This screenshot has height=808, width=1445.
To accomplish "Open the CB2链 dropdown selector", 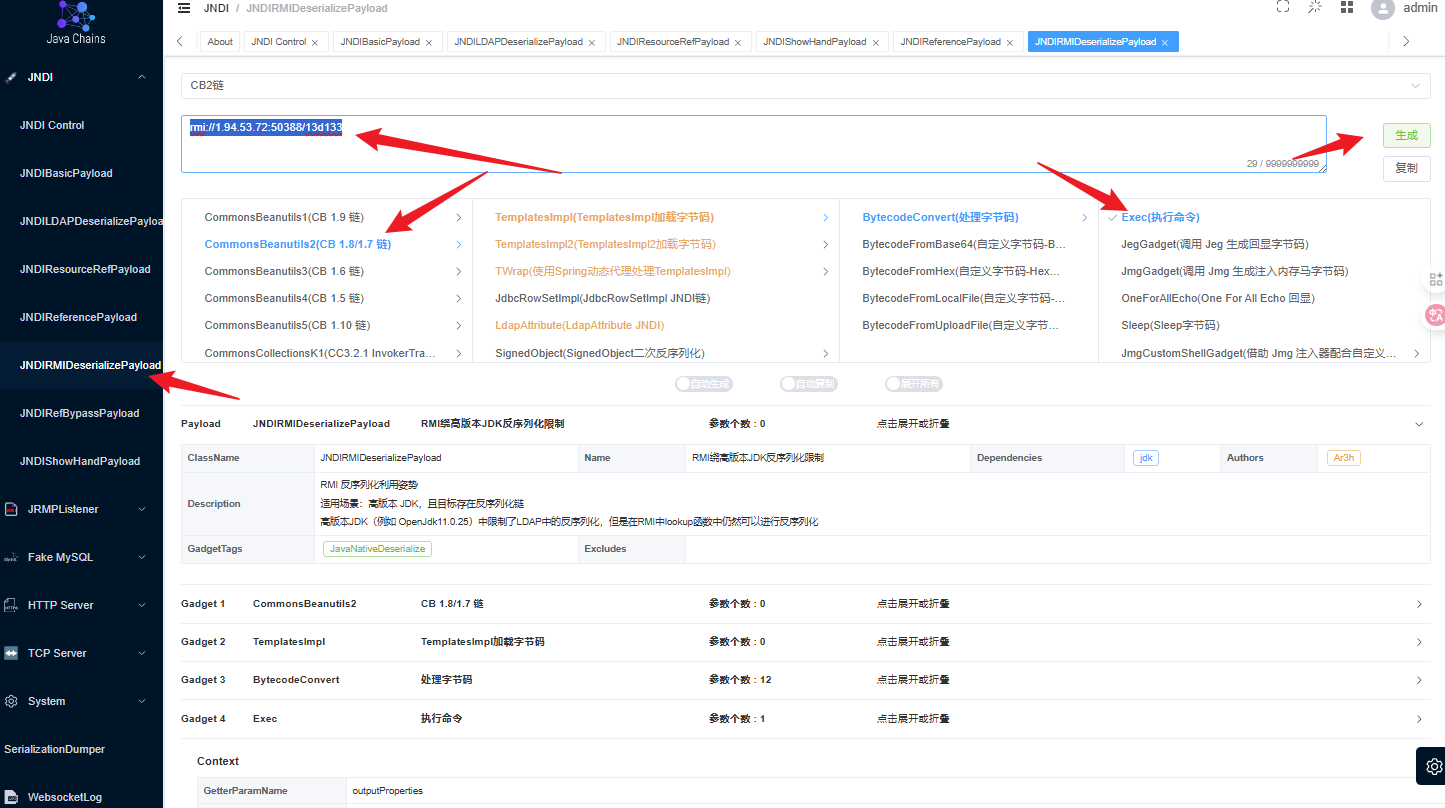I will point(805,86).
